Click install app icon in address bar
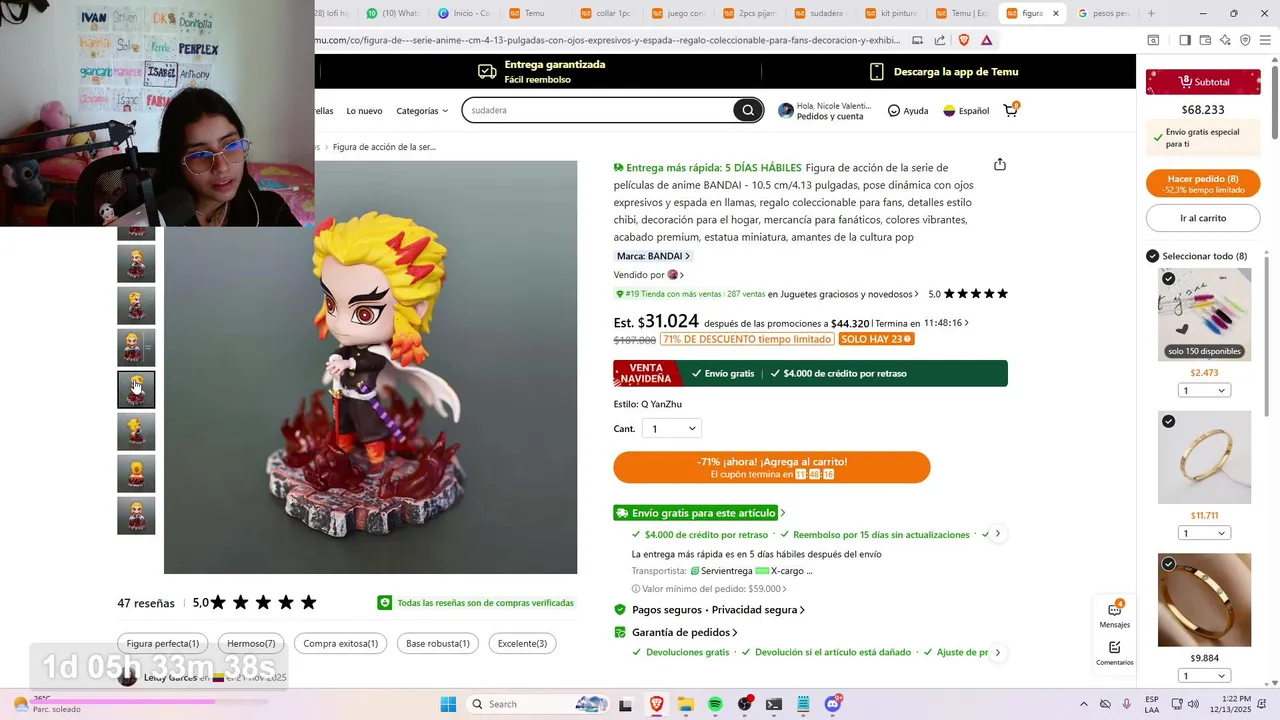 (917, 40)
